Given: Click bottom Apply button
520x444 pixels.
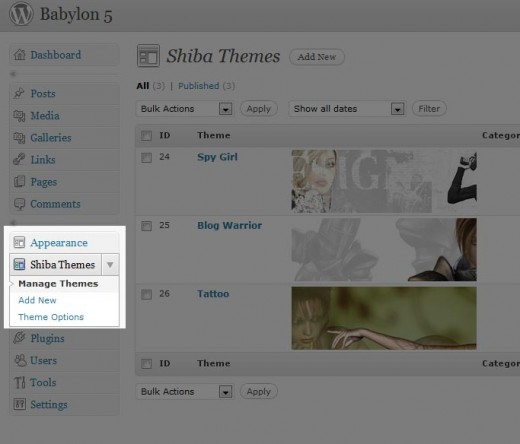Looking at the screenshot, I should pyautogui.click(x=259, y=392).
